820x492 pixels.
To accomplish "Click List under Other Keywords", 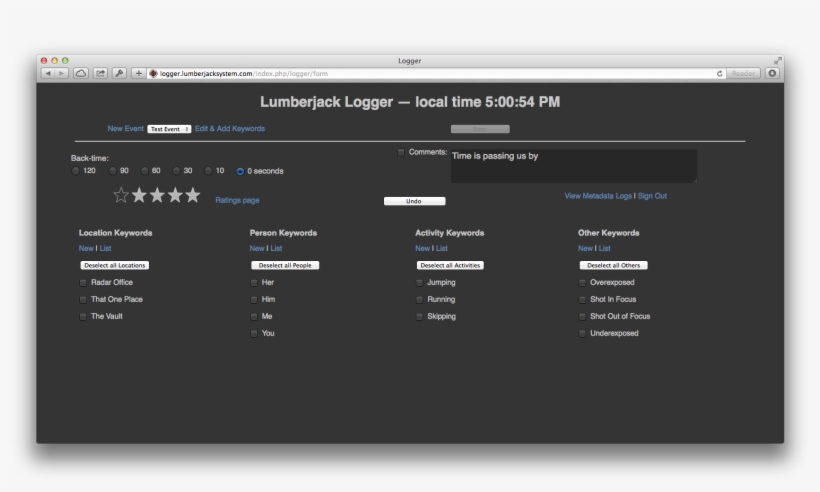I will [605, 248].
